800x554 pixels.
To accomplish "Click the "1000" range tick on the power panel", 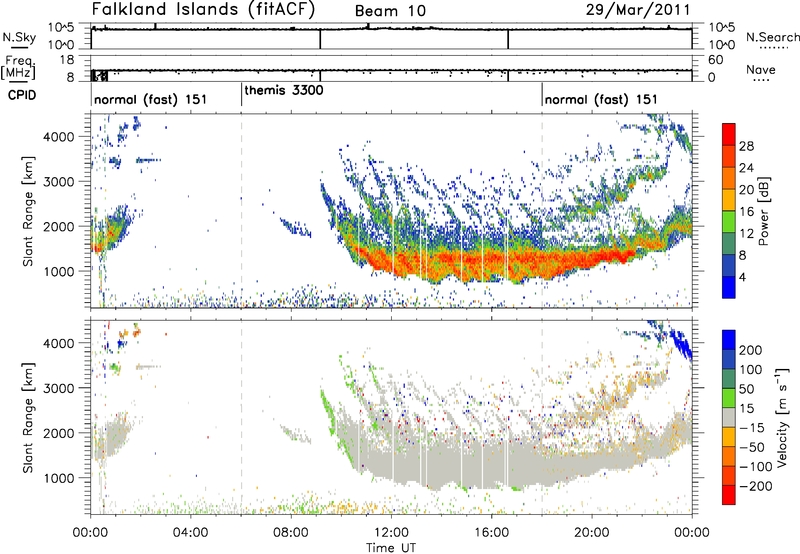I will 61,271.
